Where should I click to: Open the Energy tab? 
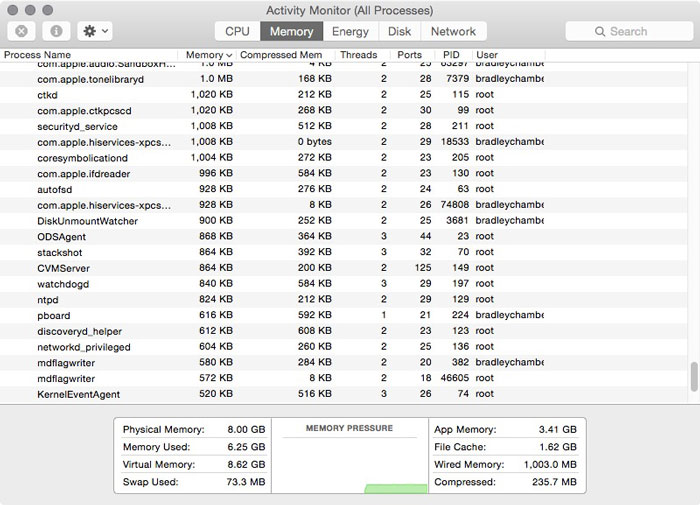coord(350,31)
